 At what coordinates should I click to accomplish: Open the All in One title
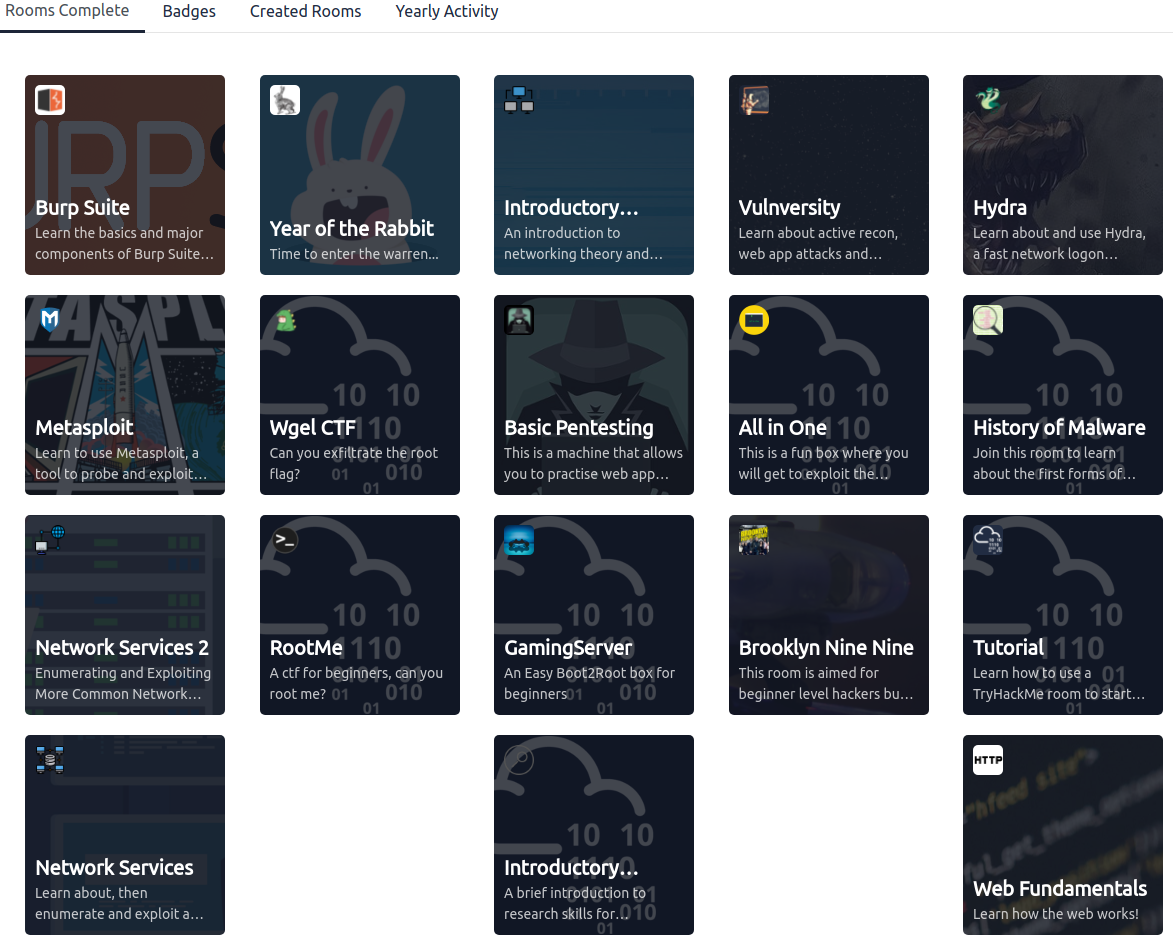click(x=782, y=427)
